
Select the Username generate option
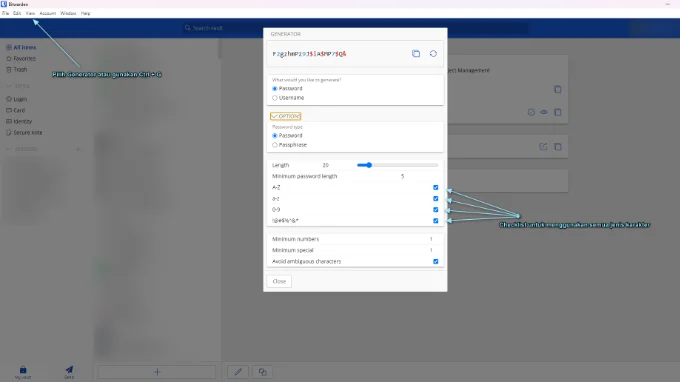275,98
